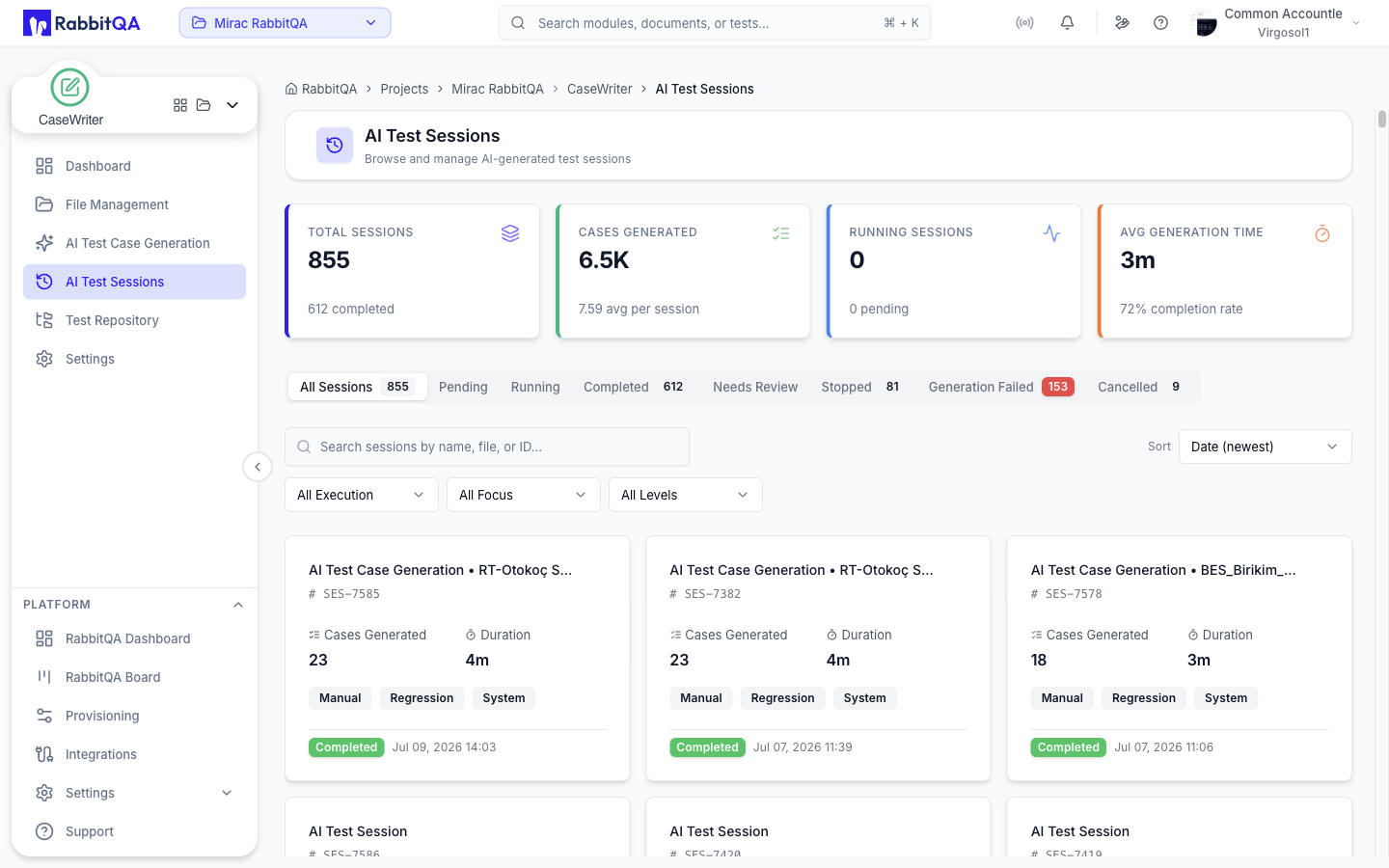This screenshot has width=1389, height=868.
Task: Open the Sort by Date (newest) dropdown
Action: tap(1265, 447)
